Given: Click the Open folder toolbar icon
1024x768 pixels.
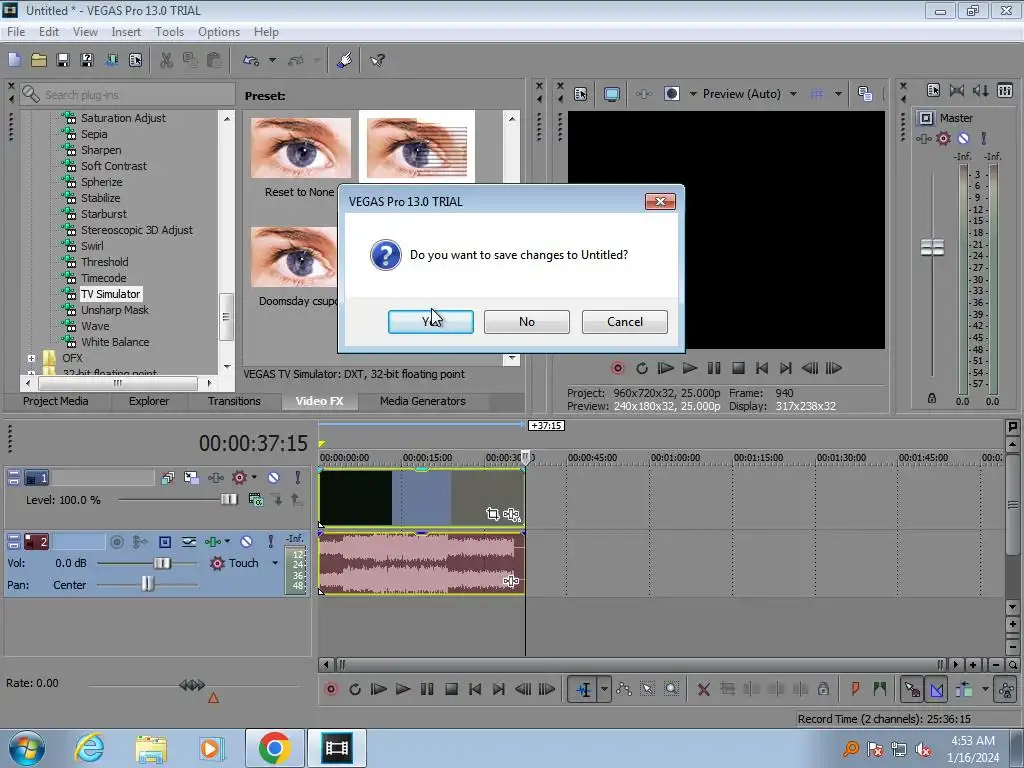Looking at the screenshot, I should pos(39,60).
